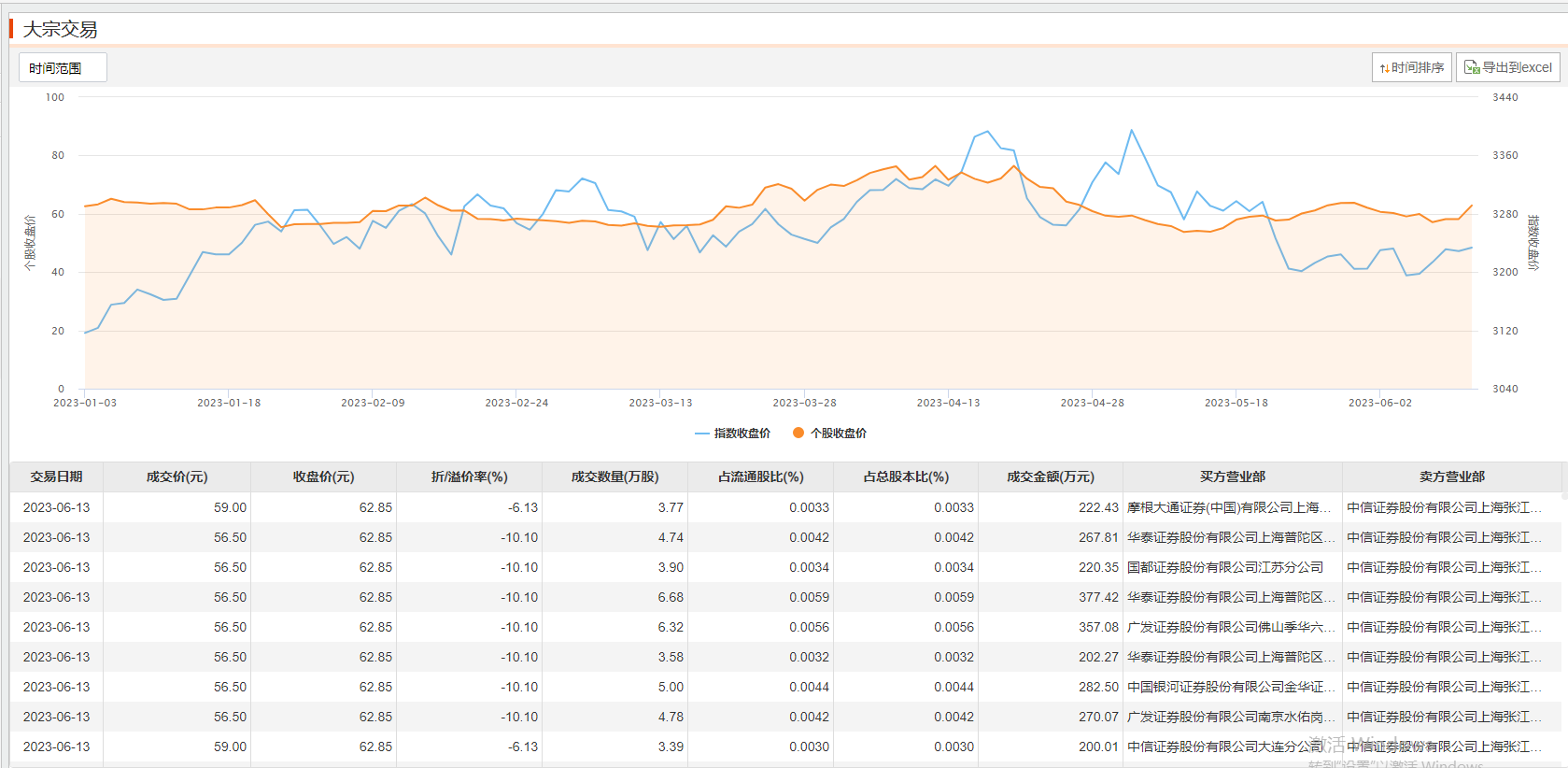The height and width of the screenshot is (768, 1568).
Task: Click the 成交数量(万股) column header
Action: 614,476
